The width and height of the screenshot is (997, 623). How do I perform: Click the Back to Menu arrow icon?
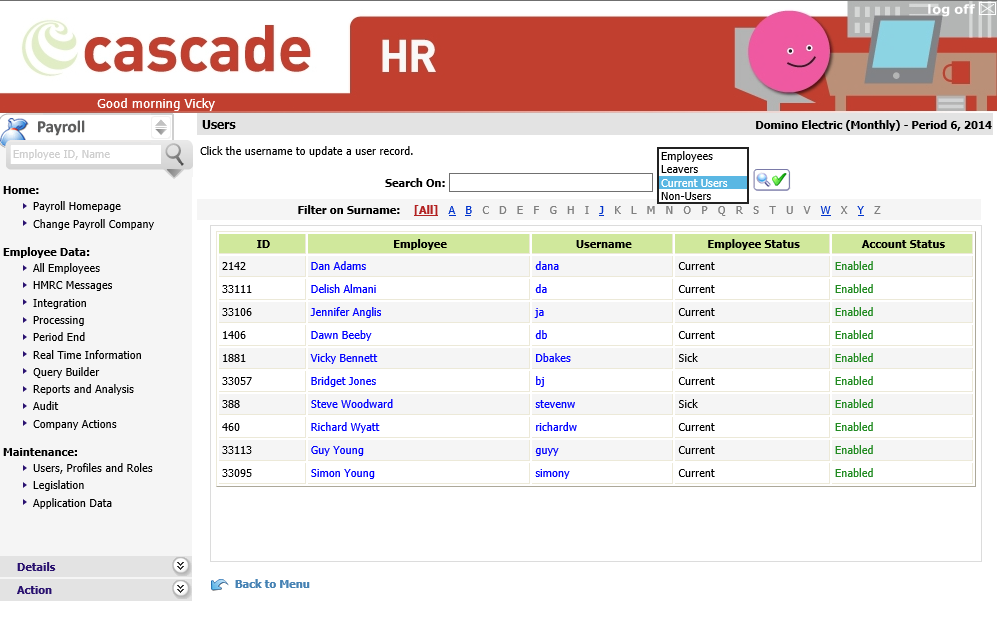click(219, 584)
